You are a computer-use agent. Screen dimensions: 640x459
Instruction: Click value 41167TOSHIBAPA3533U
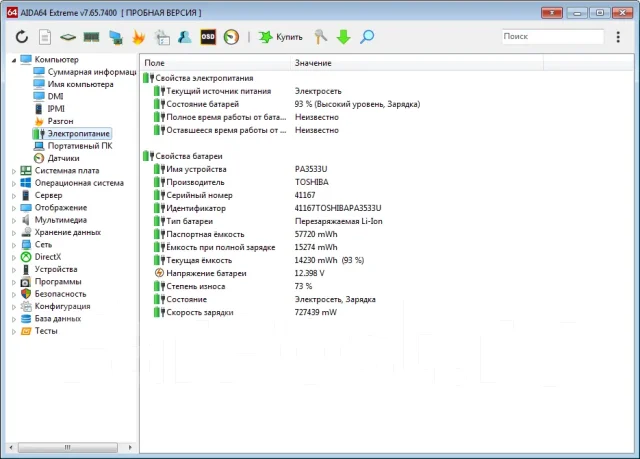click(x=338, y=208)
